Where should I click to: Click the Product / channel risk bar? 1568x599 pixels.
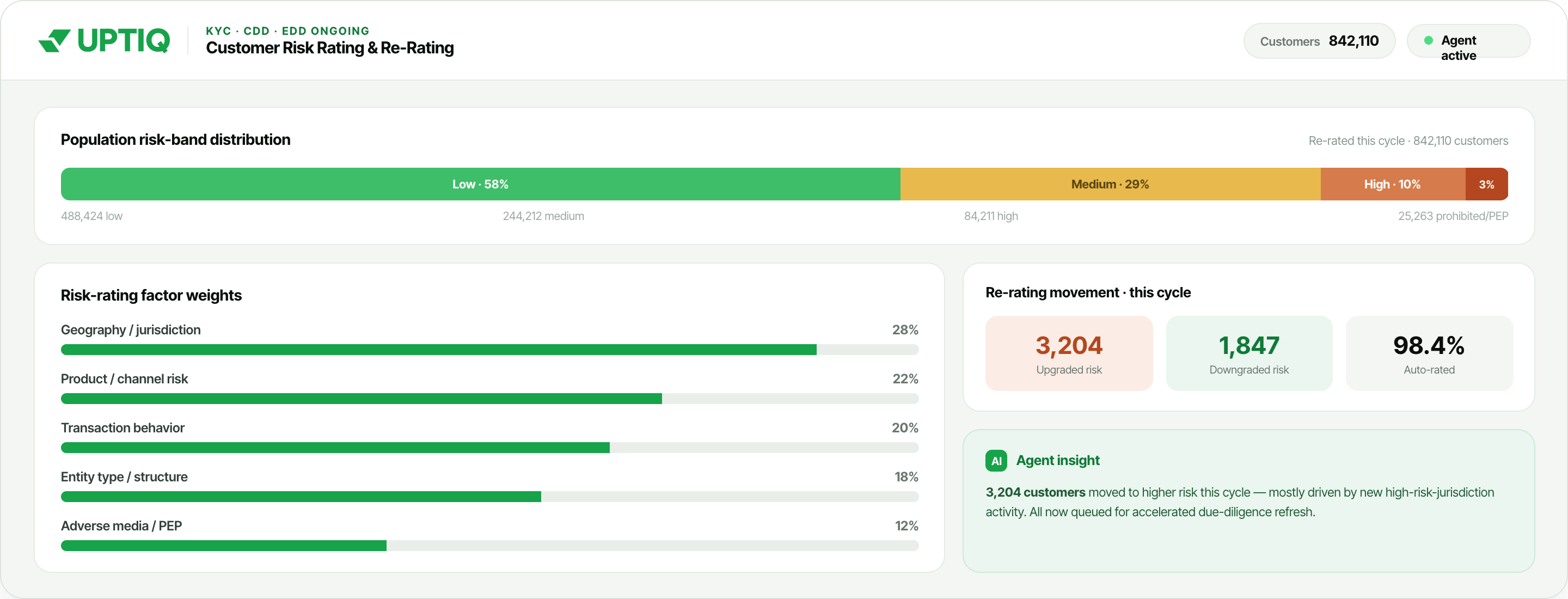coord(489,399)
